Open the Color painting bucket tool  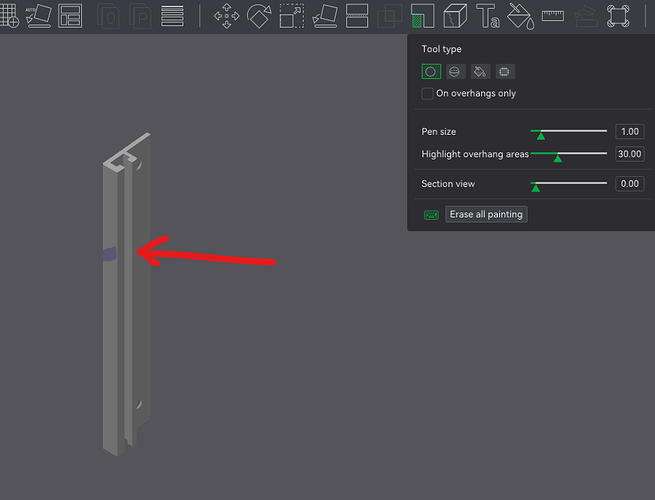tap(520, 16)
